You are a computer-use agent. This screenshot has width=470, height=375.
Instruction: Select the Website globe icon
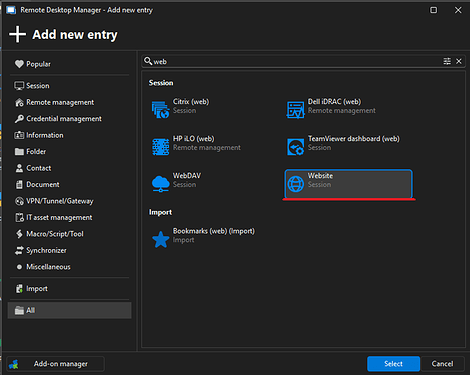[x=296, y=184]
